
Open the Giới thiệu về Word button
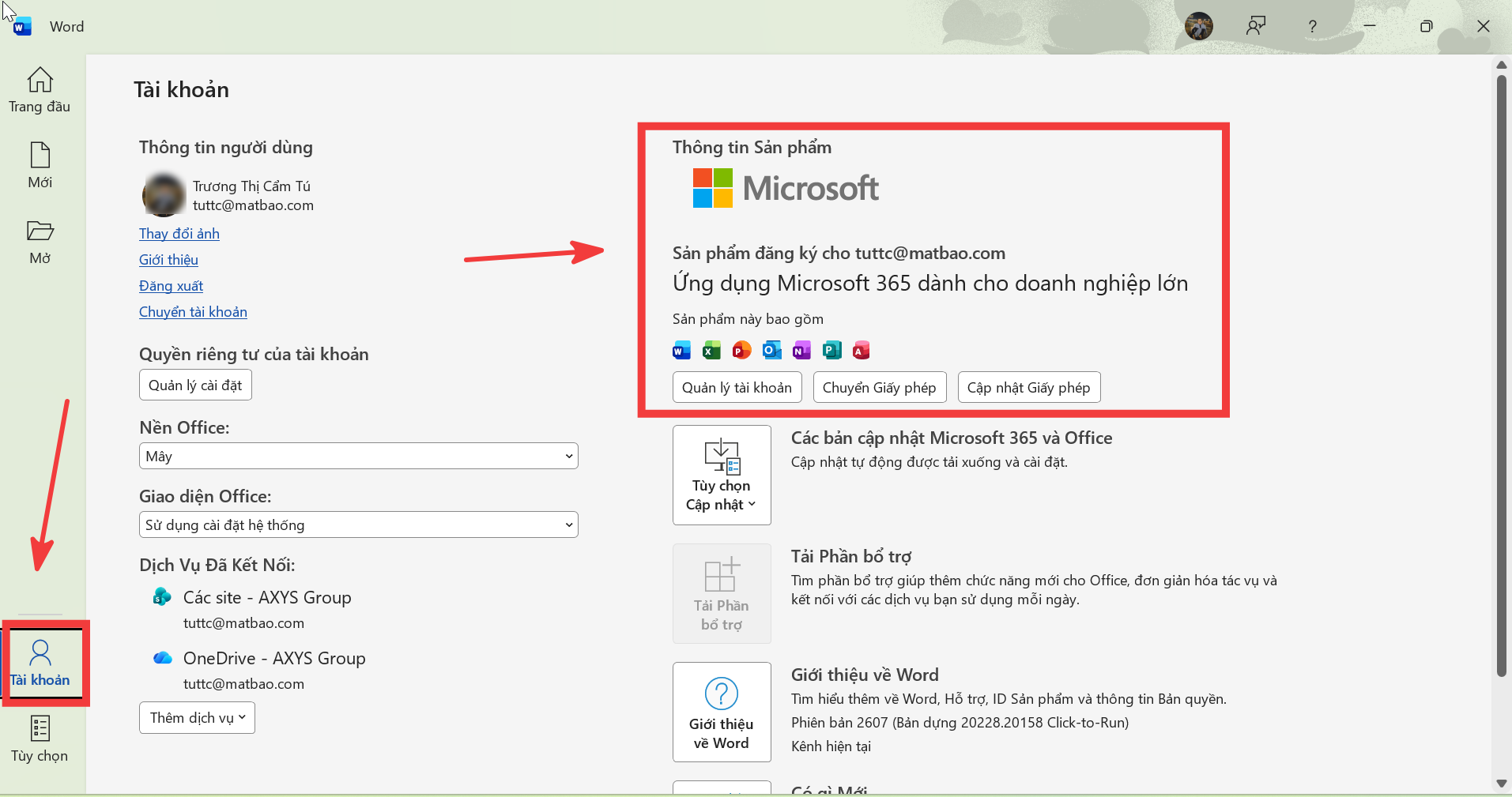722,712
